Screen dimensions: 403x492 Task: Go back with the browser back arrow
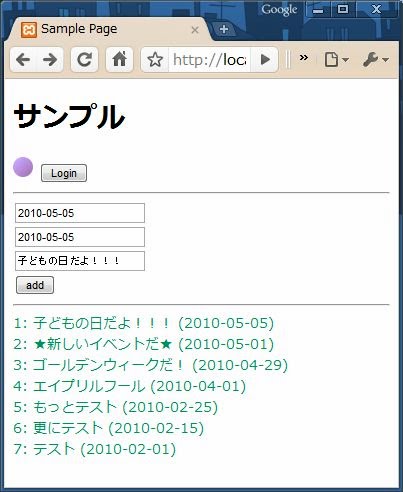(23, 60)
